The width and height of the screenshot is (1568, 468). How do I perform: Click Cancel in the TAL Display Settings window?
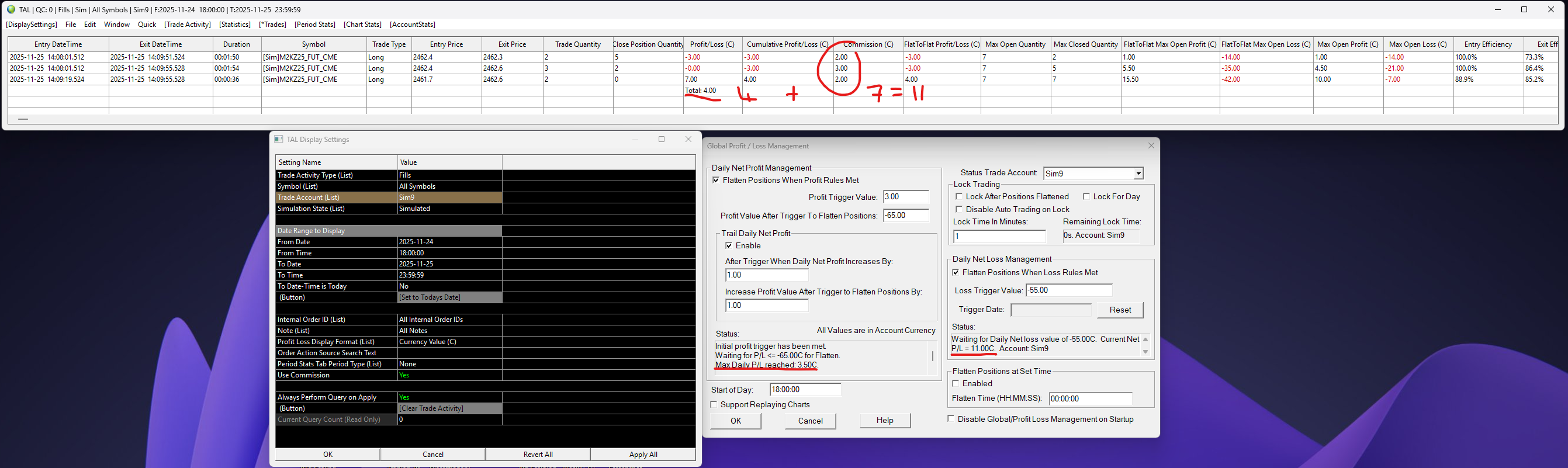pos(433,455)
